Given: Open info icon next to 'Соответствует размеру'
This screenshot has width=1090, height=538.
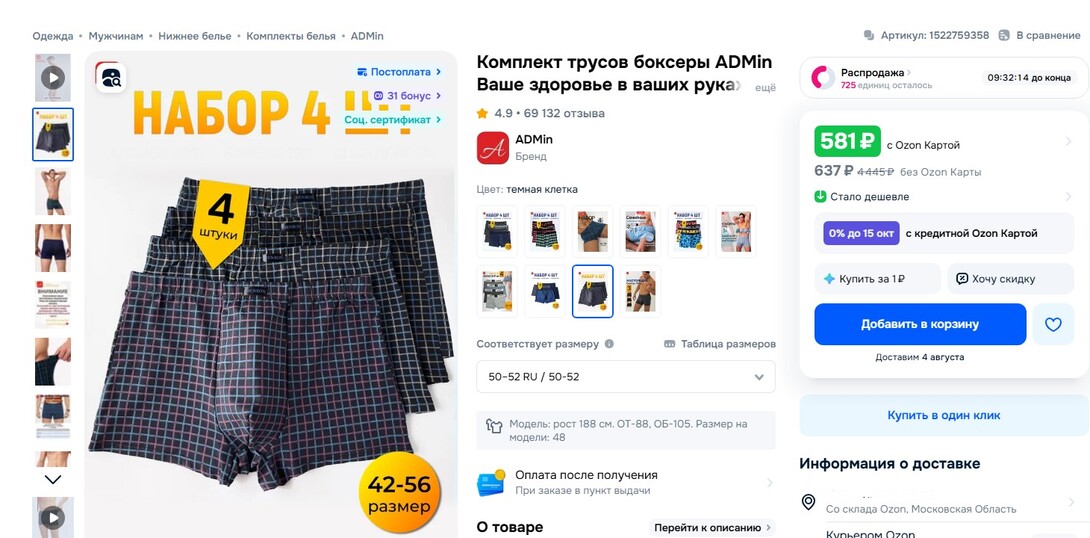Looking at the screenshot, I should 609,343.
